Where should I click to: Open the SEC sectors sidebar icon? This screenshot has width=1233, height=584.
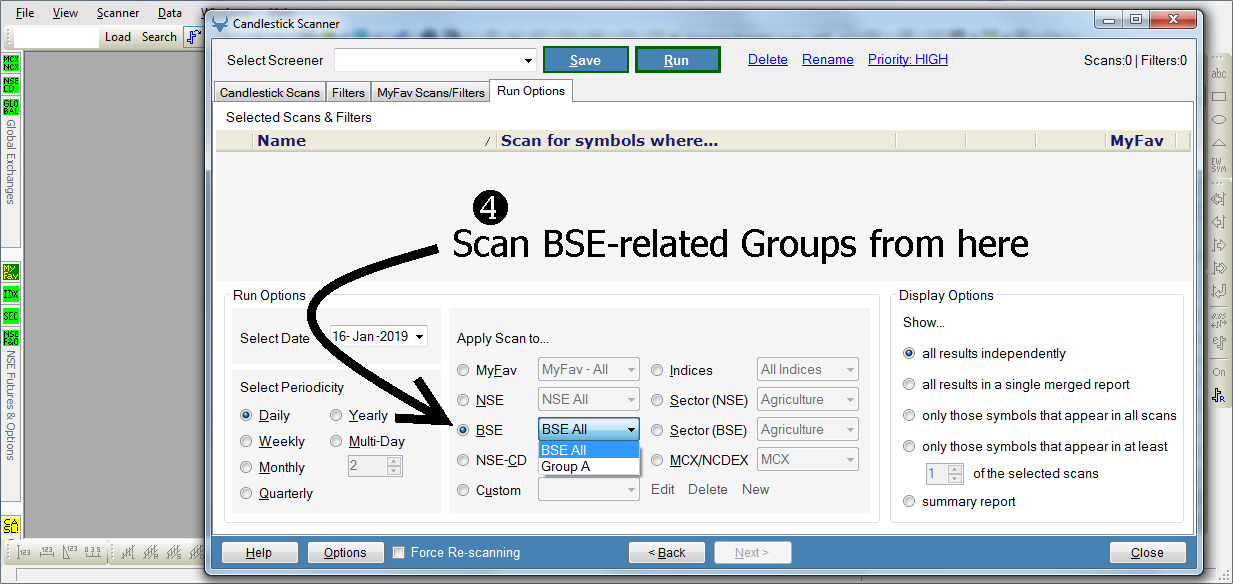(11, 316)
